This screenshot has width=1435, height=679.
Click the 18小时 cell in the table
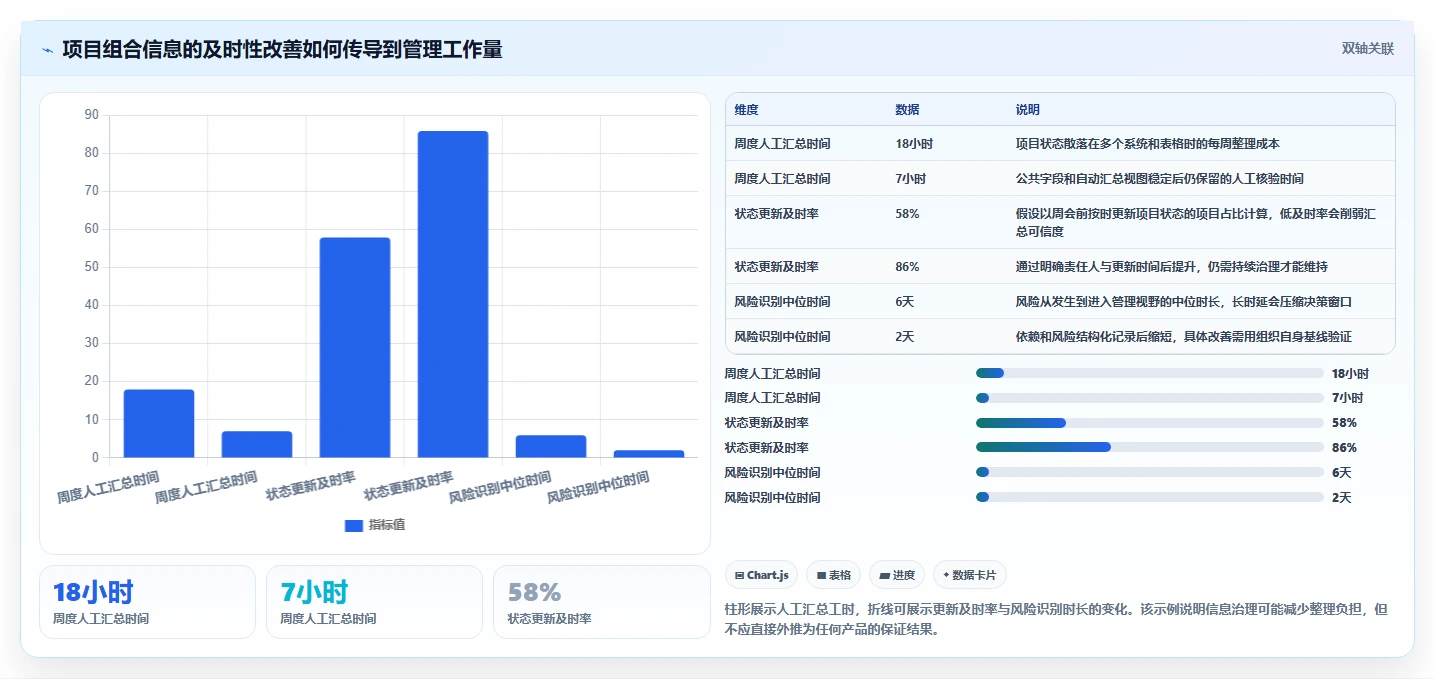click(x=914, y=144)
